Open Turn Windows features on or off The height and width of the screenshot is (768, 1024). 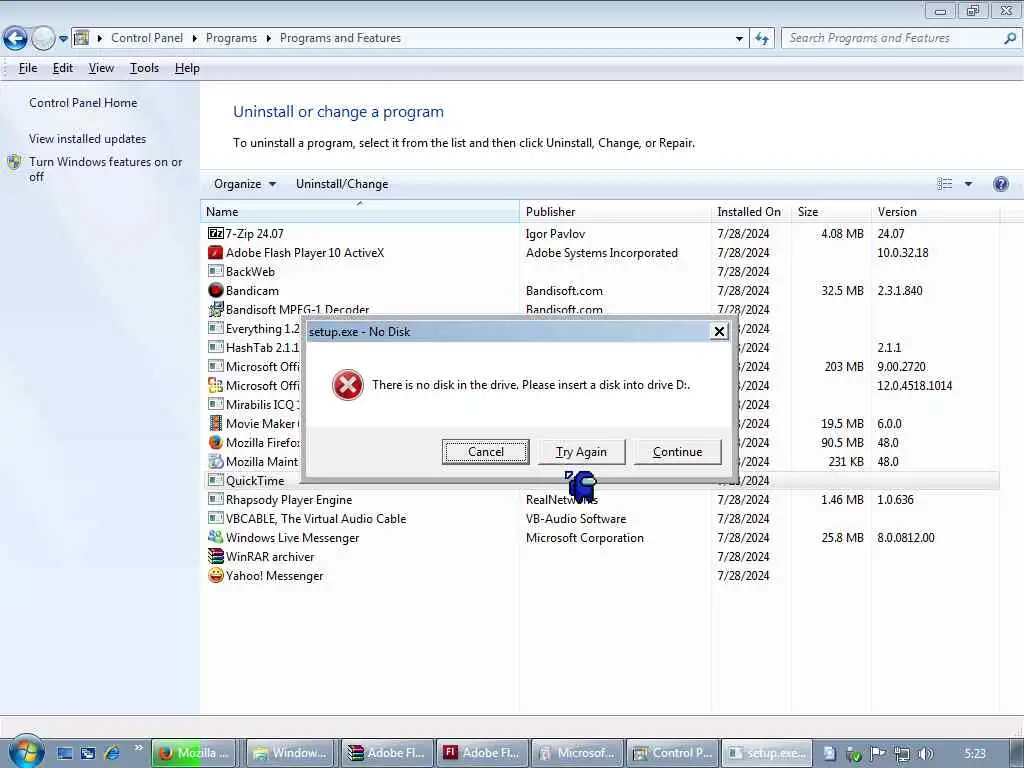tap(105, 169)
